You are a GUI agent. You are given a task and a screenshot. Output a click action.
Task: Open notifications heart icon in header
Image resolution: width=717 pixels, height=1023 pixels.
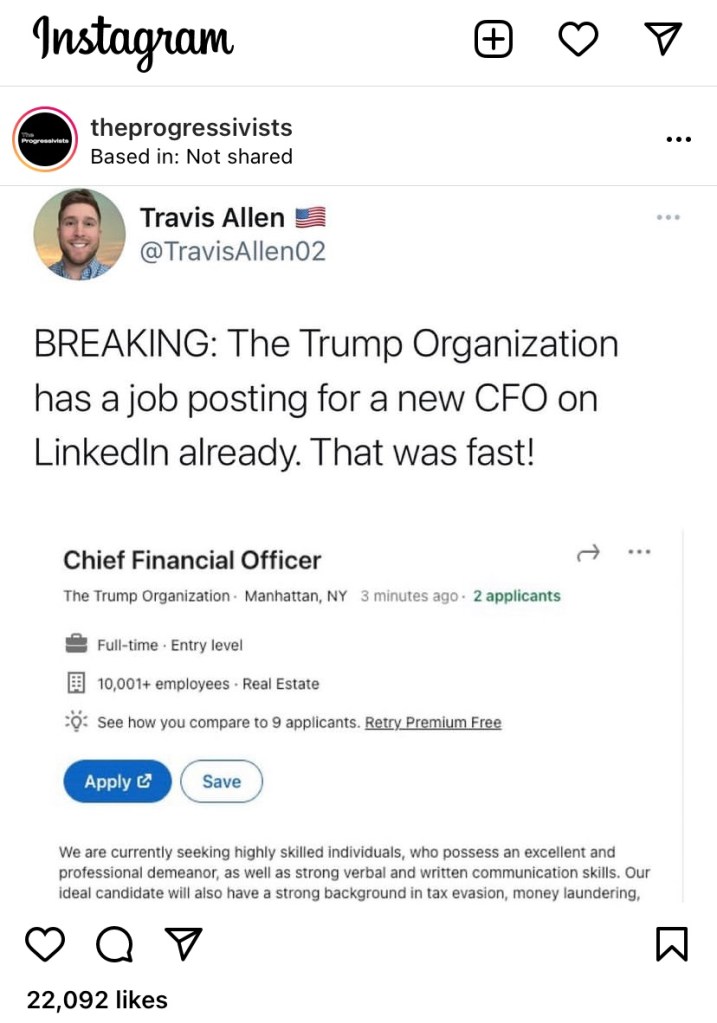click(x=577, y=40)
